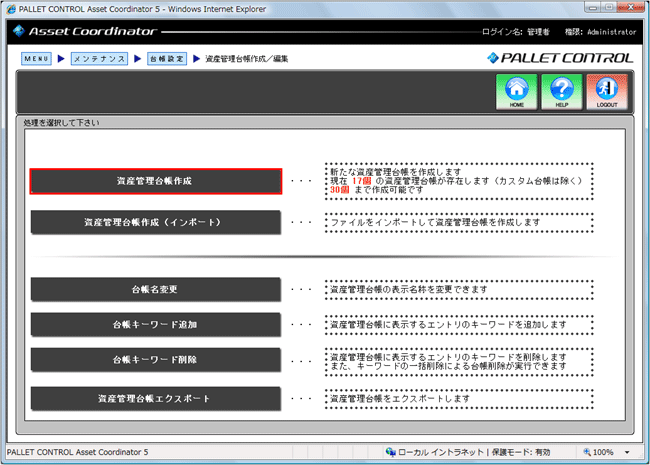Open the 100% zoom dropdown arrow
Screen dimensions: 650x465
click(627, 452)
